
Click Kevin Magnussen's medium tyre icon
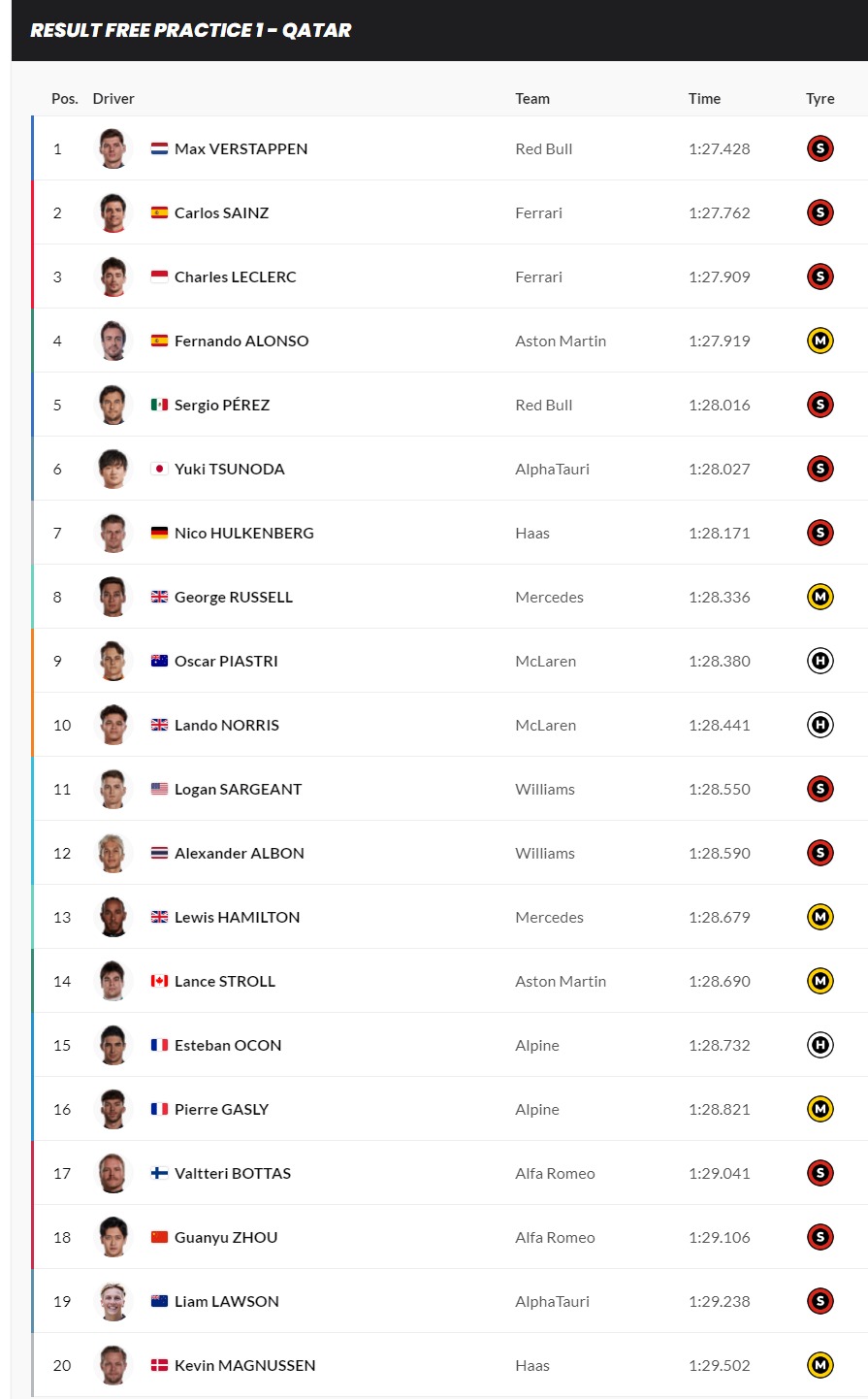coord(820,1365)
